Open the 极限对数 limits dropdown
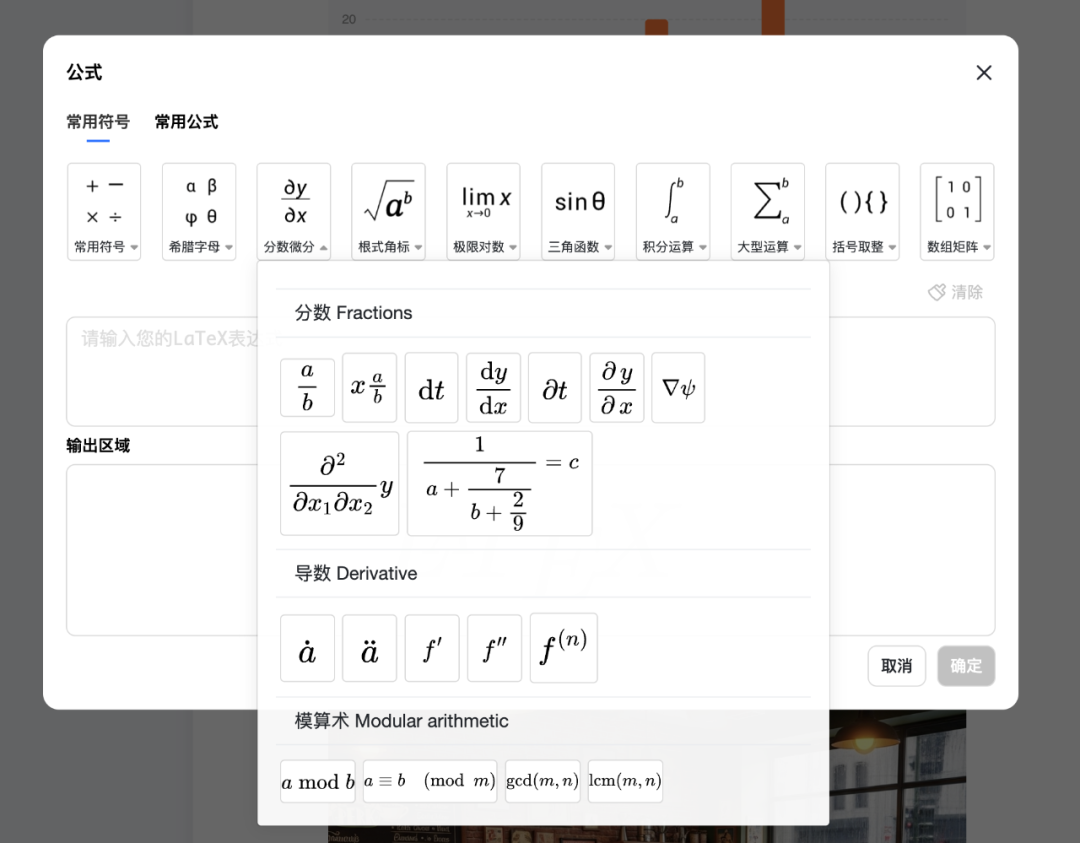Viewport: 1080px width, 843px height. click(484, 211)
